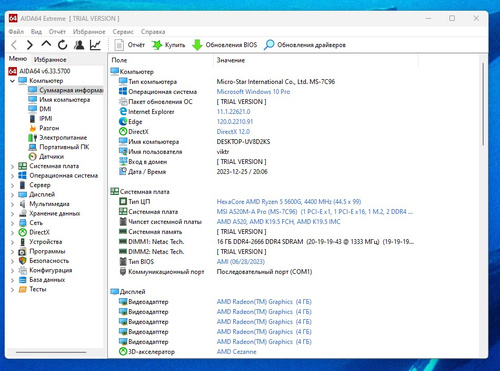
Task: Select the DMI tree item
Action: [40, 109]
